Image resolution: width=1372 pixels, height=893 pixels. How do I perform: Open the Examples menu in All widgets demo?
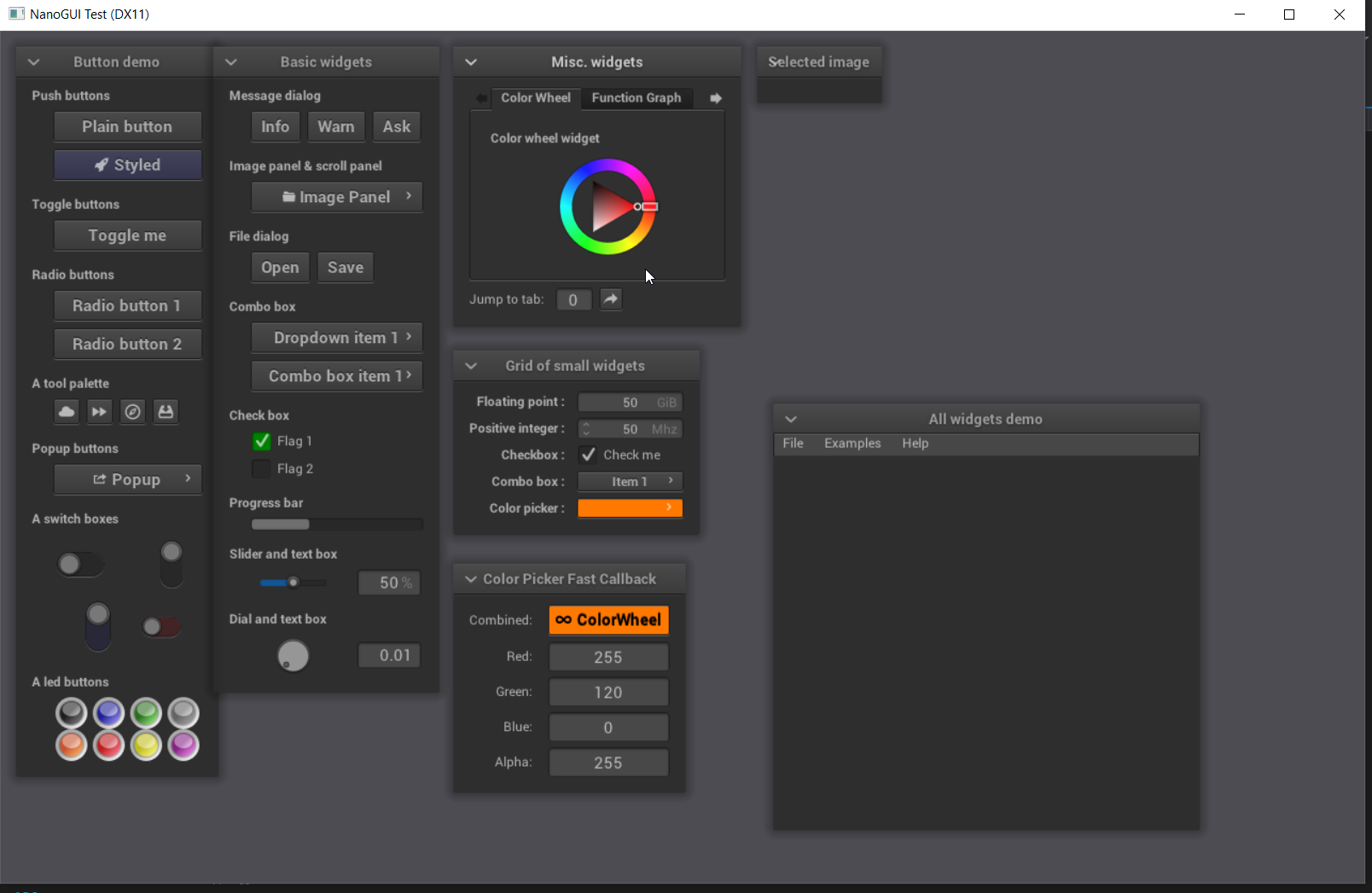click(852, 444)
